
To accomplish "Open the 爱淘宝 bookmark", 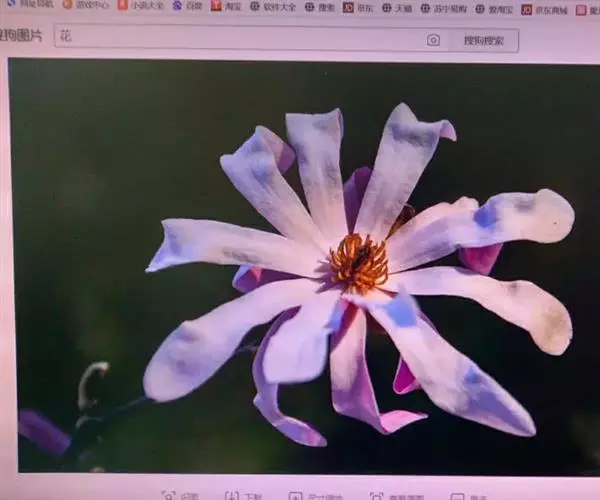I will (x=494, y=9).
